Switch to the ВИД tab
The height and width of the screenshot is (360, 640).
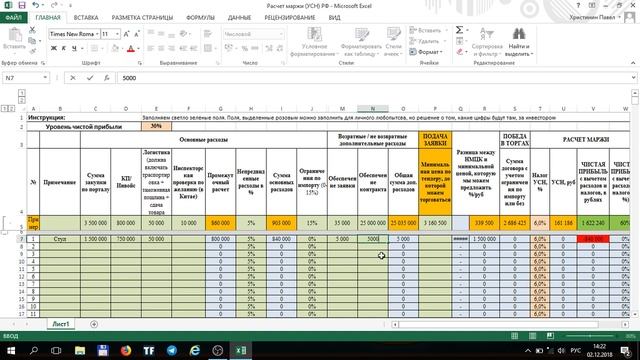[334, 18]
